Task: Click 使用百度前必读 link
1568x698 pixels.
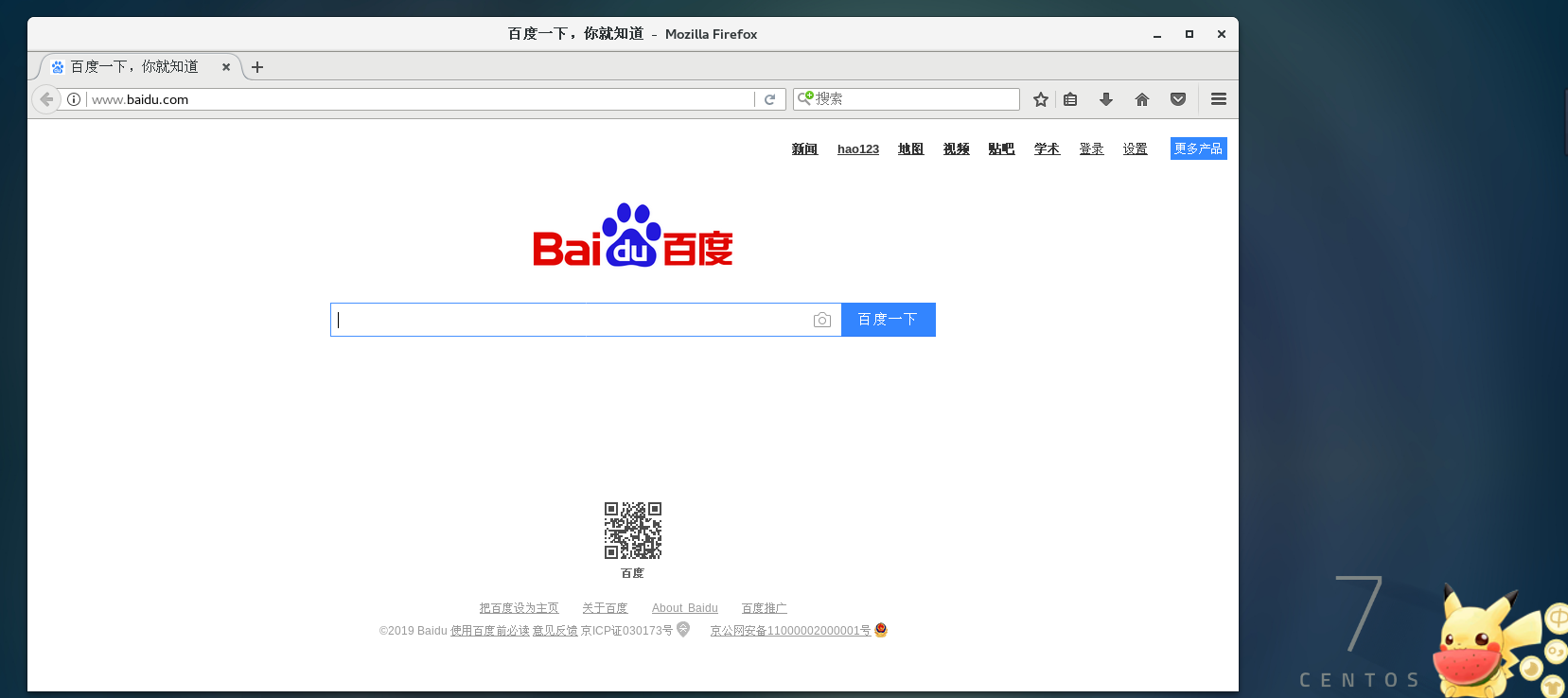Action: point(490,631)
